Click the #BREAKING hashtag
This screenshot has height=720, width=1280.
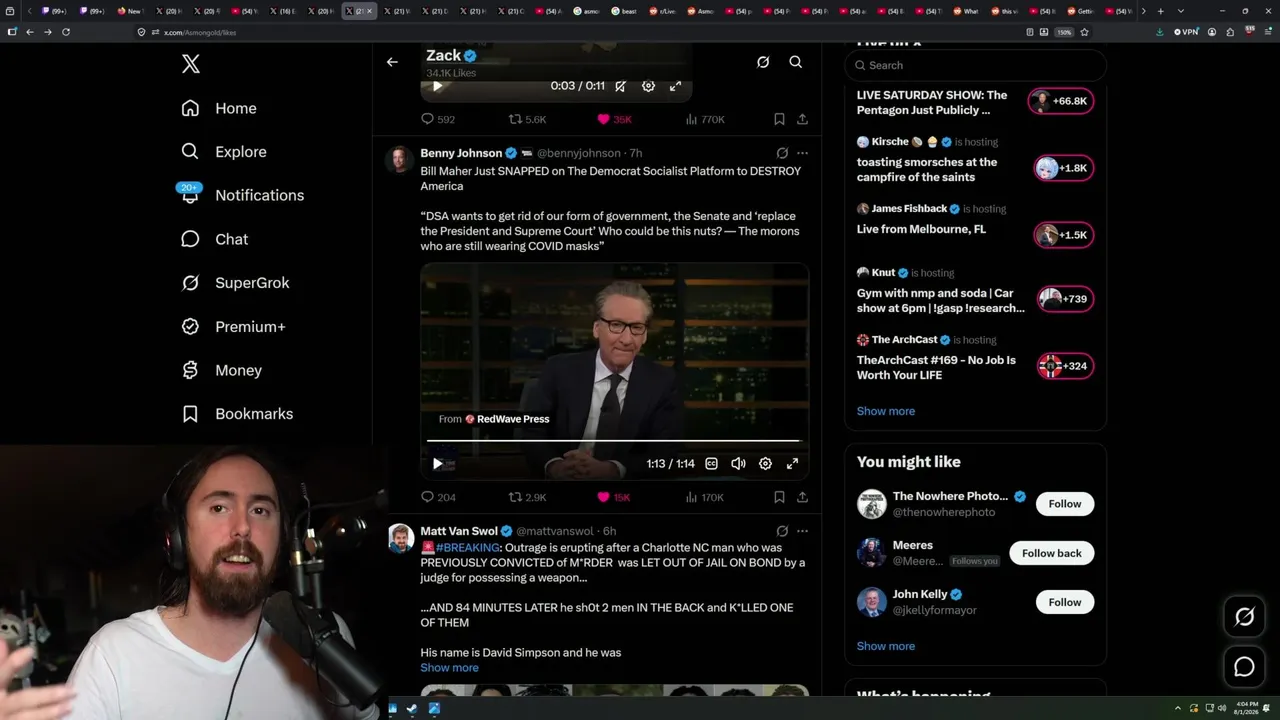(467, 548)
